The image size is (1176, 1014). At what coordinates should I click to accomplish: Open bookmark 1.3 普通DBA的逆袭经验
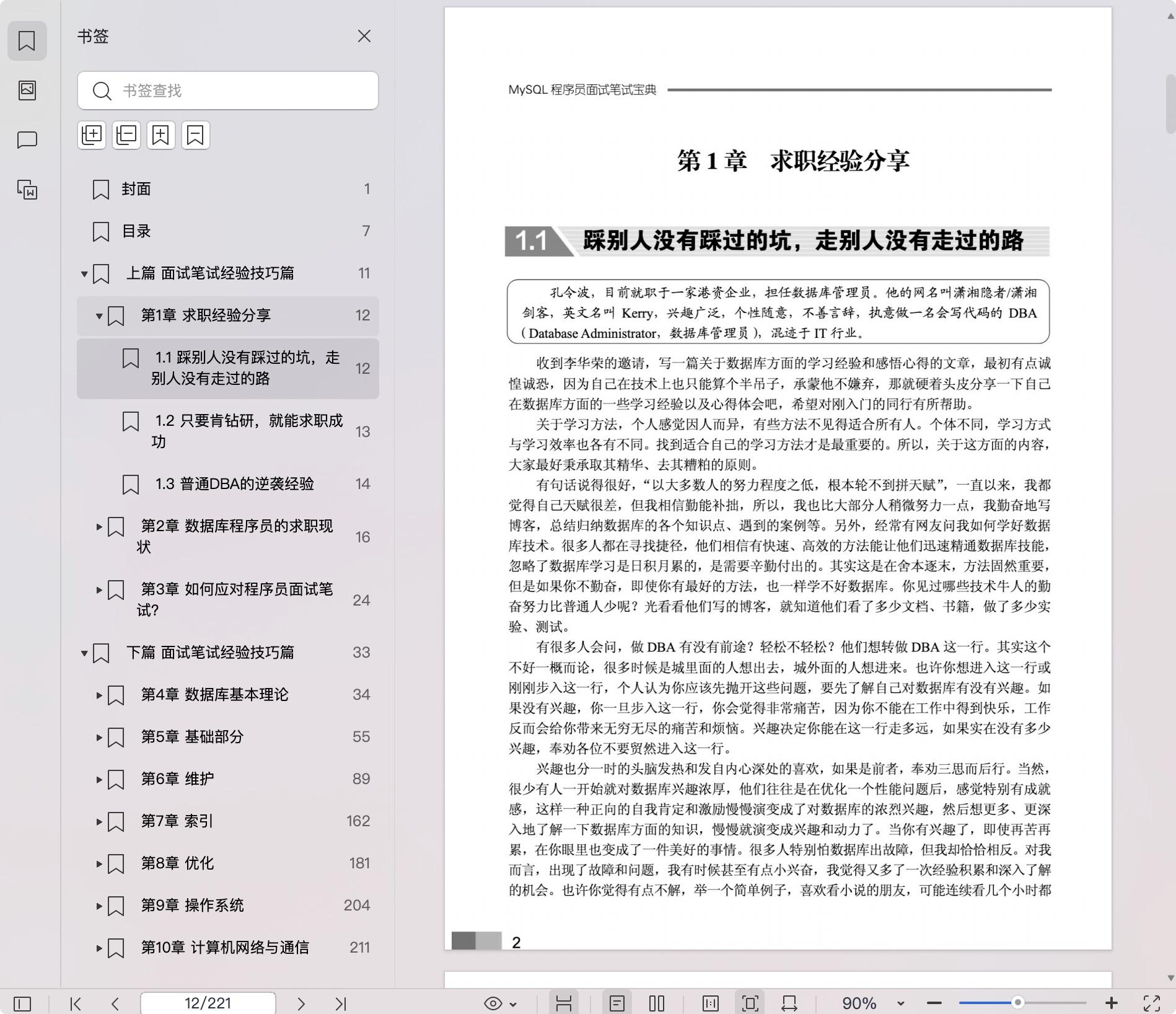click(x=228, y=484)
